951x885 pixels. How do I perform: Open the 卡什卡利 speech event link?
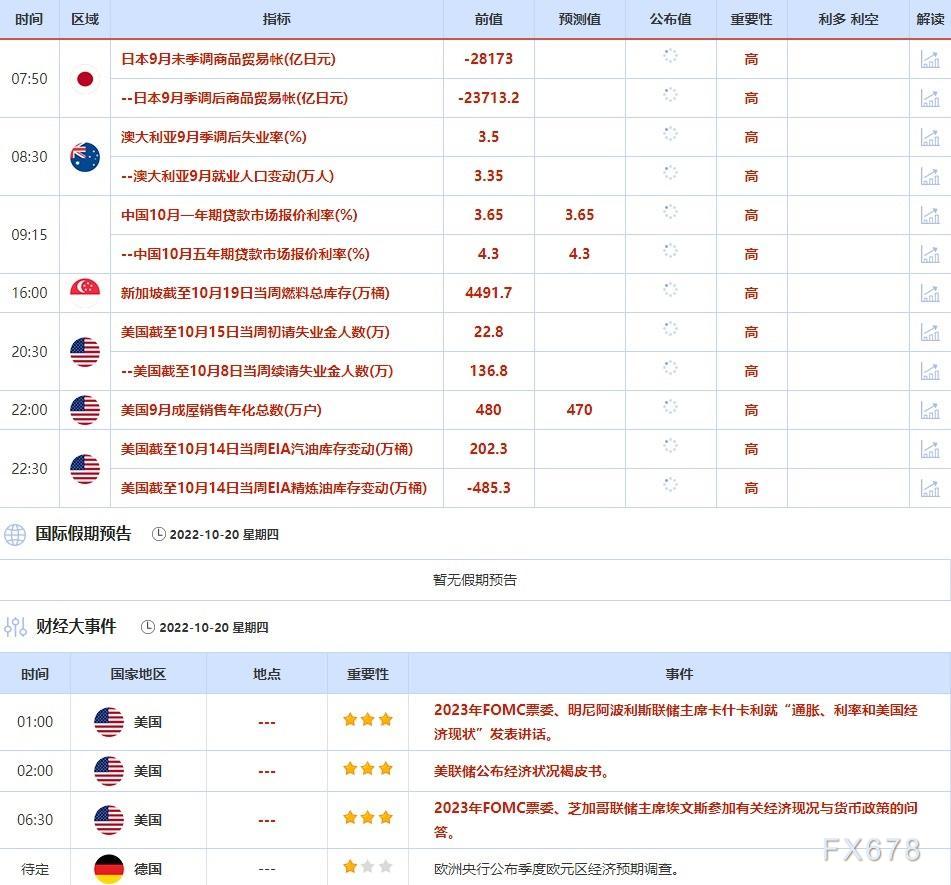tap(676, 722)
